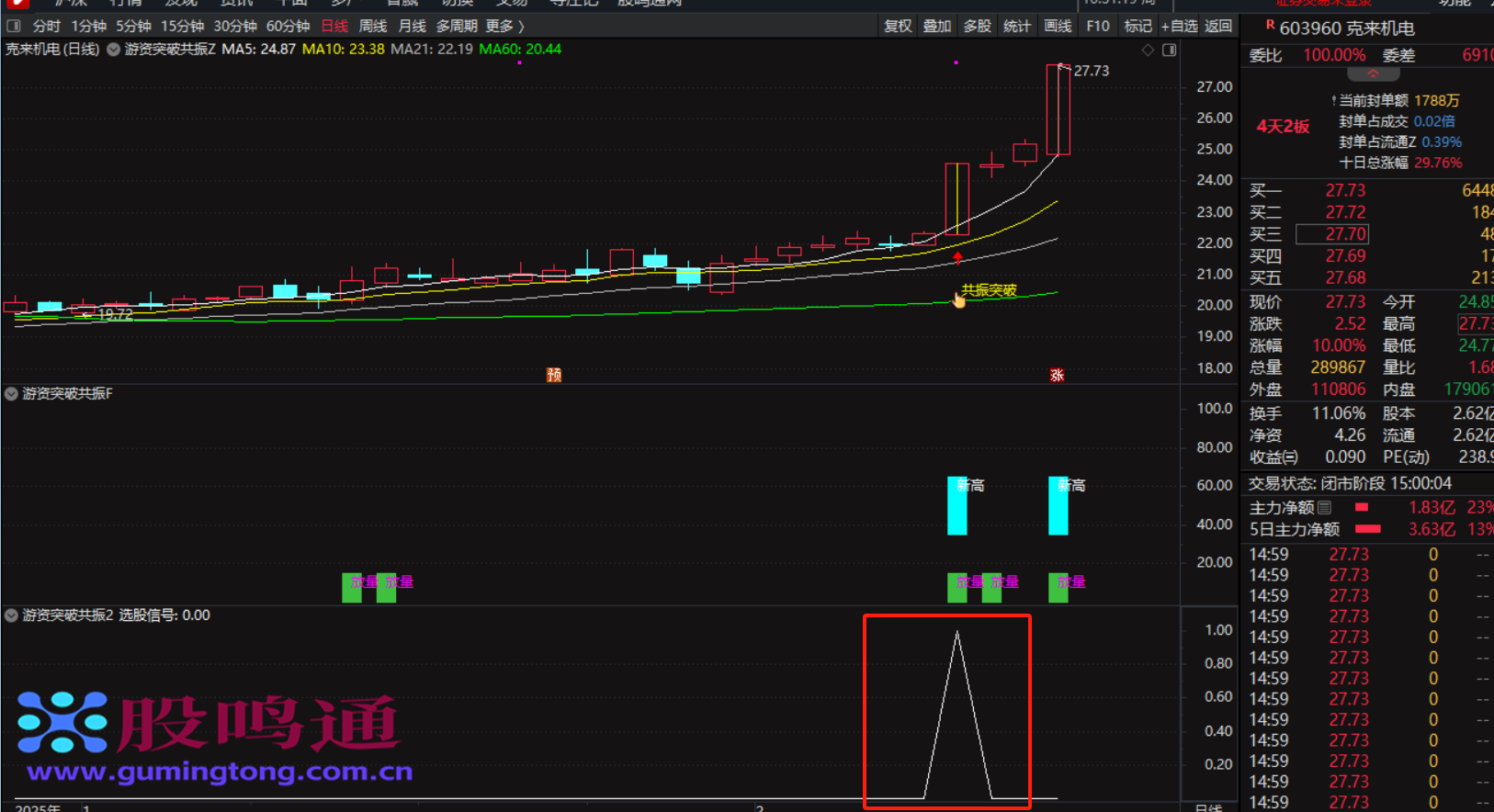1494x812 pixels.
Task: Collapse the order info panel with the red chevron
Action: click(1373, 73)
